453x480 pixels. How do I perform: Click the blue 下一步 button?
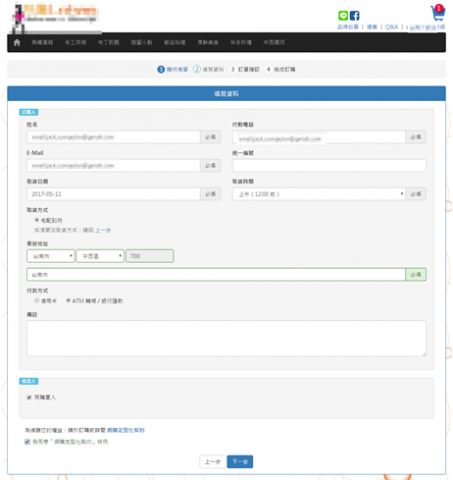(240, 462)
